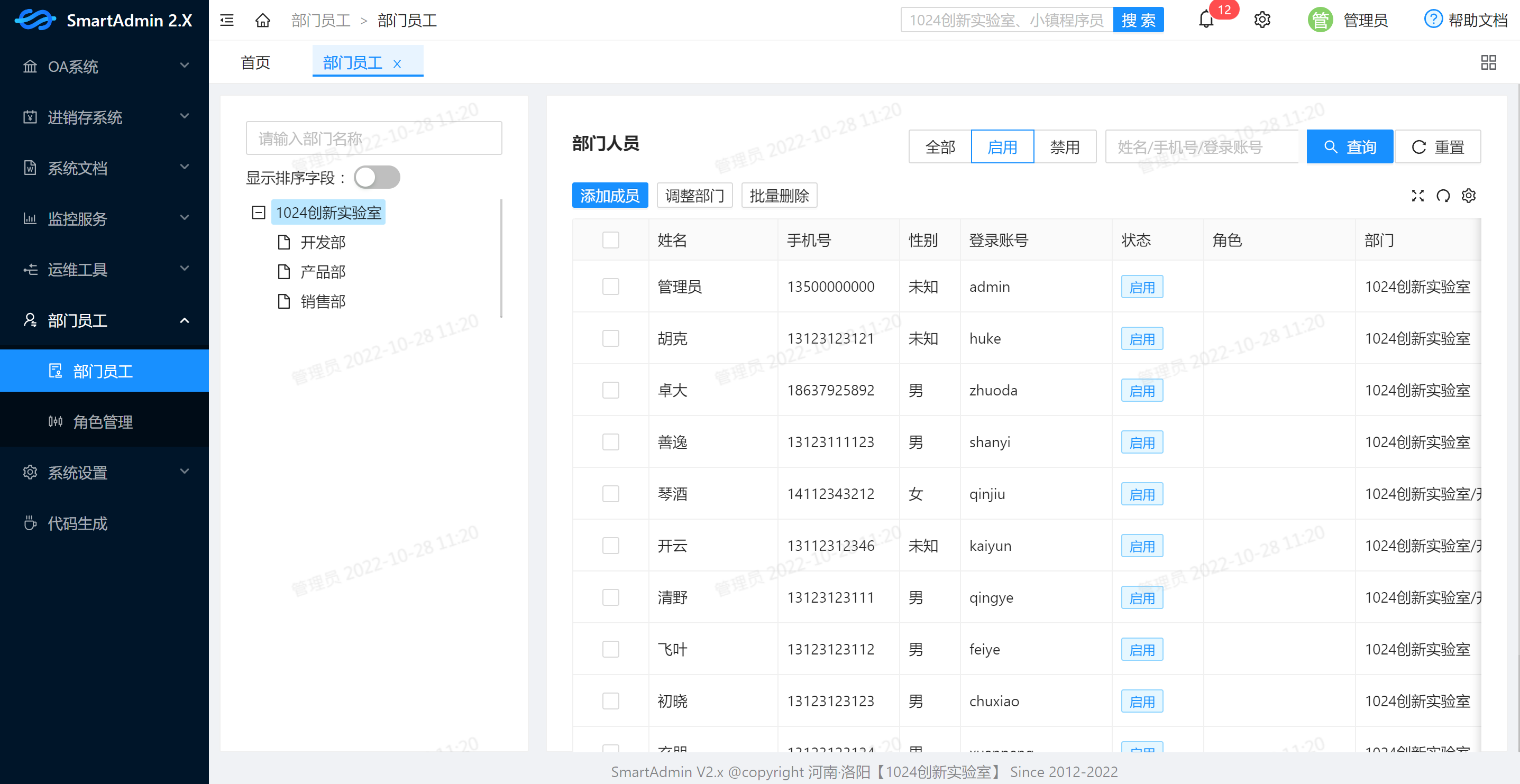Click the 请输入部门名称 input field
The image size is (1520, 784).
(x=373, y=139)
